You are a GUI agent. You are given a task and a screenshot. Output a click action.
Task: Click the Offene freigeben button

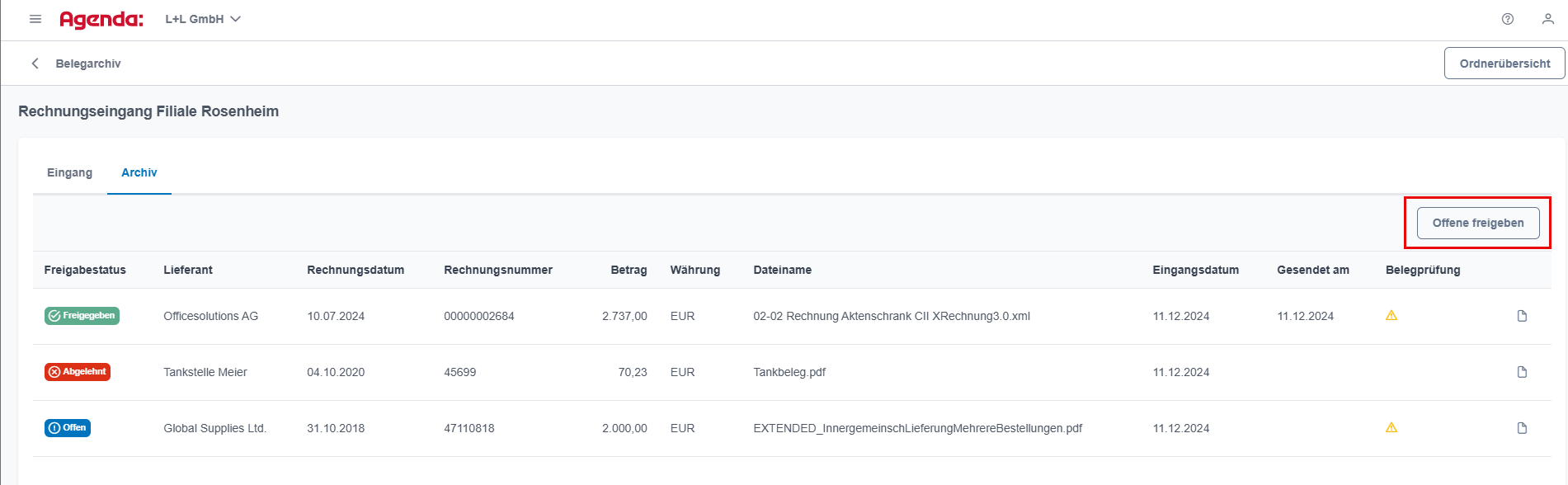(1478, 223)
